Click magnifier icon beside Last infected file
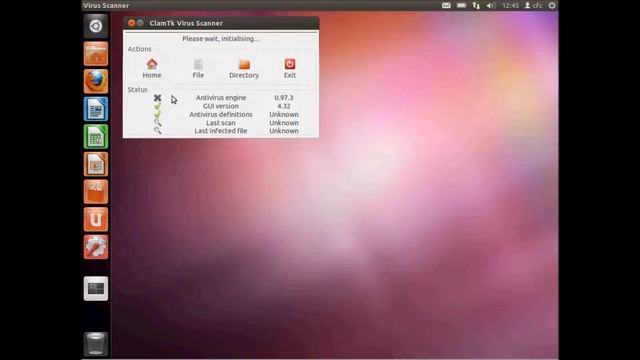Image resolution: width=640 pixels, height=360 pixels. [x=158, y=131]
